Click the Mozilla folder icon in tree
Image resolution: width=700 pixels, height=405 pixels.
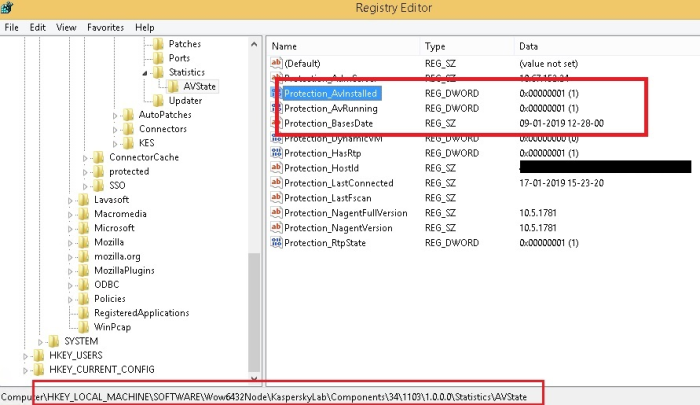[84, 242]
